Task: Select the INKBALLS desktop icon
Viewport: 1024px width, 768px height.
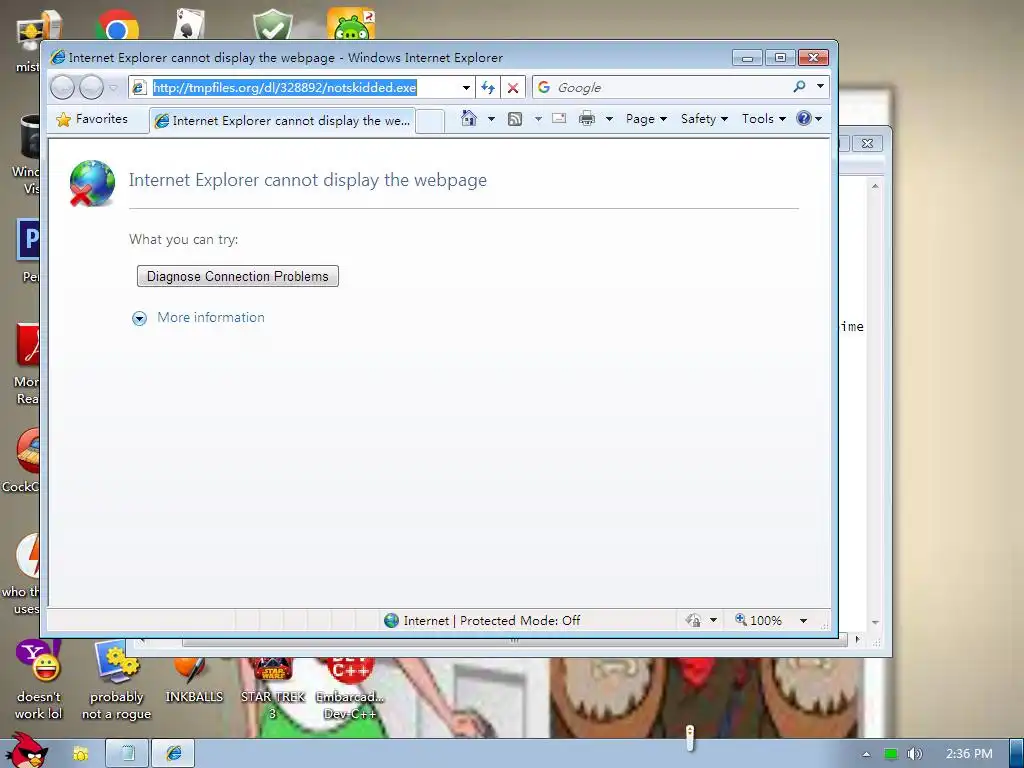Action: [x=194, y=679]
